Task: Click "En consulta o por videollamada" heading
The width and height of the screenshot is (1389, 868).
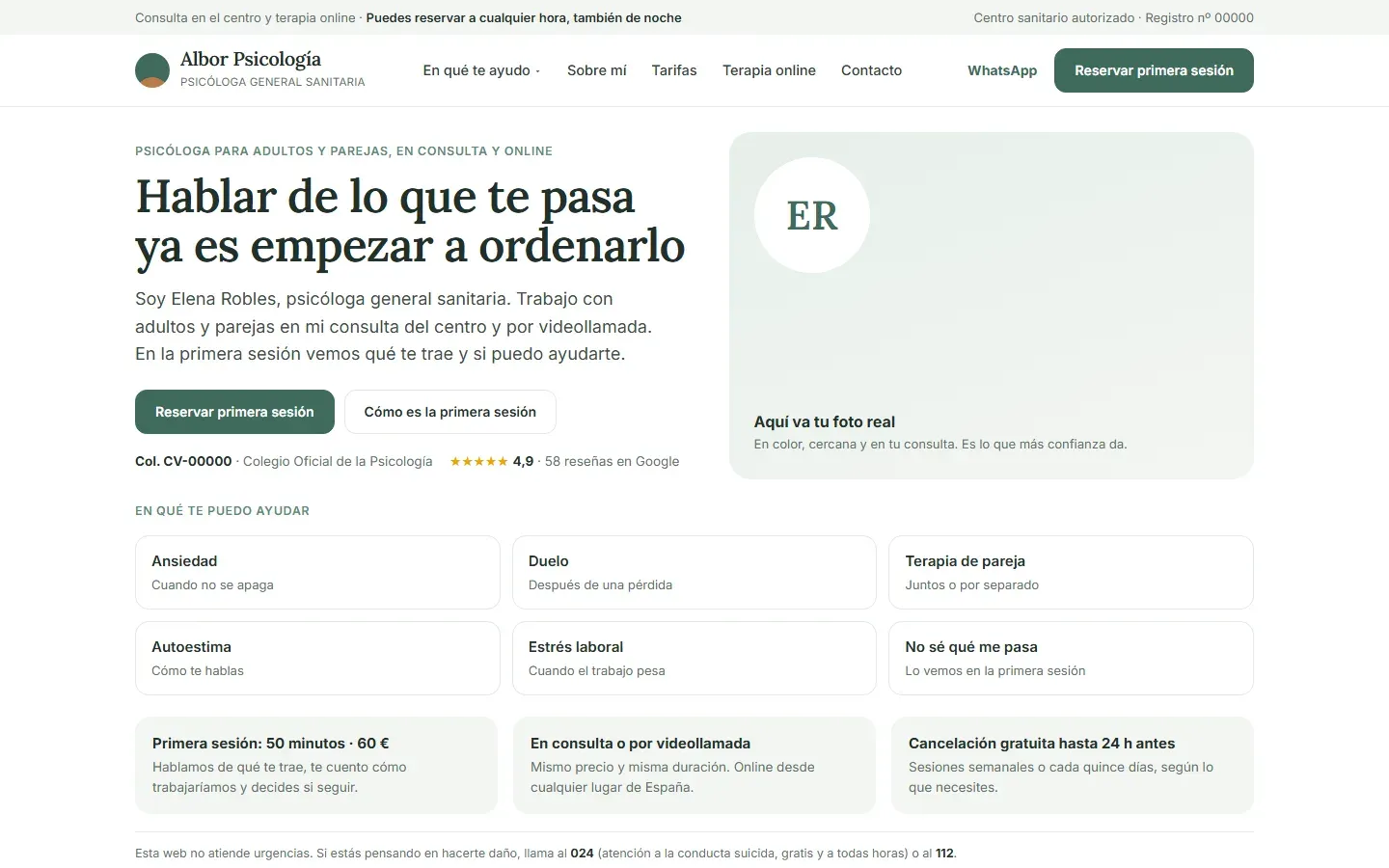Action: point(640,744)
